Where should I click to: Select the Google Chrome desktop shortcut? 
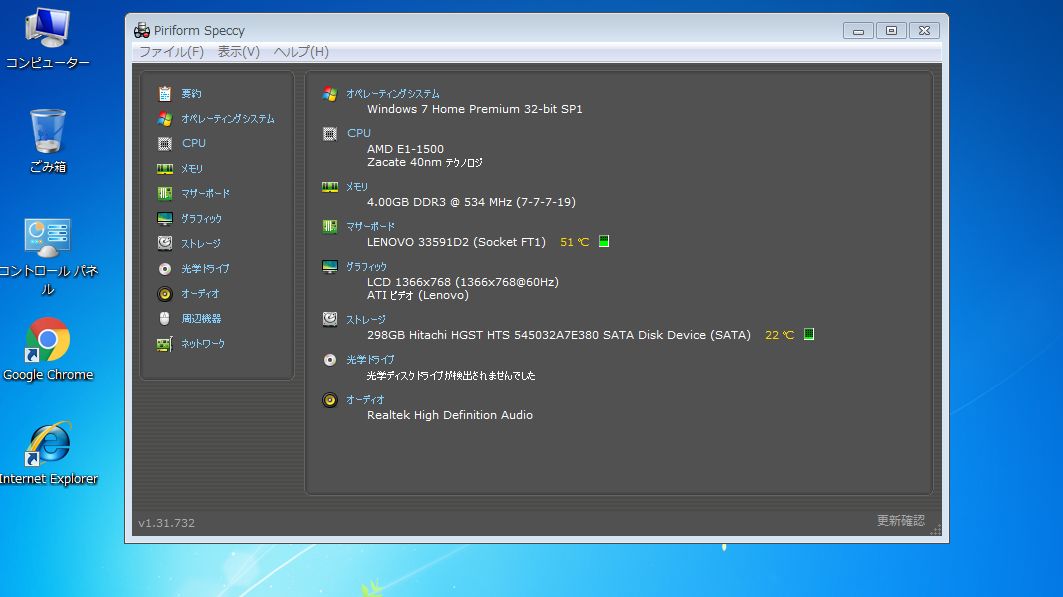click(x=47, y=350)
